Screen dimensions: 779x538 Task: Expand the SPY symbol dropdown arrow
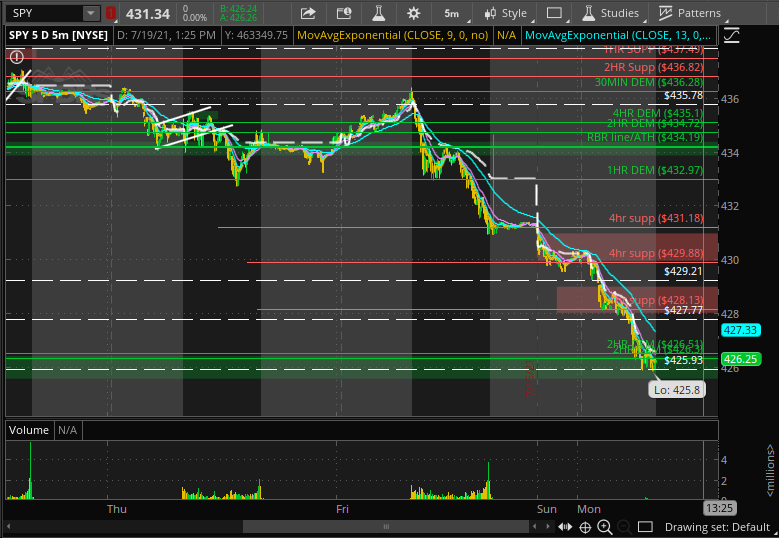click(90, 13)
